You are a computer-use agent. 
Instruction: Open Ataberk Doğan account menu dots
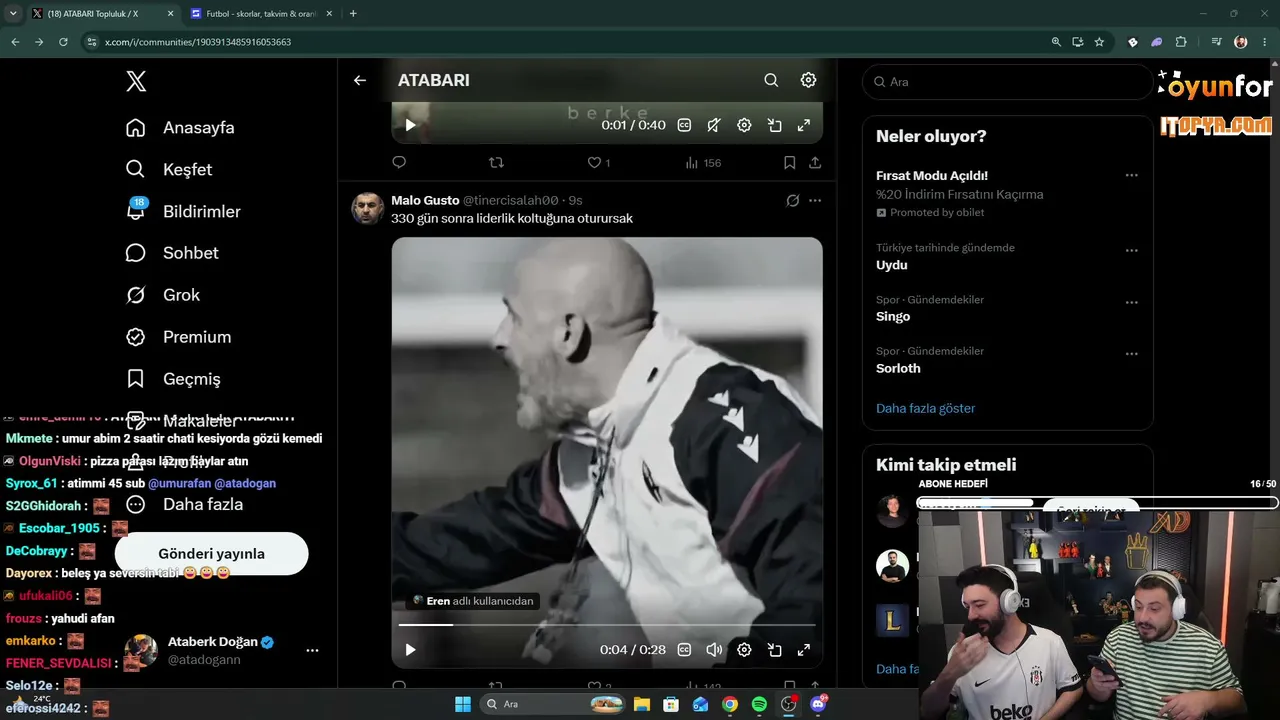tap(312, 650)
